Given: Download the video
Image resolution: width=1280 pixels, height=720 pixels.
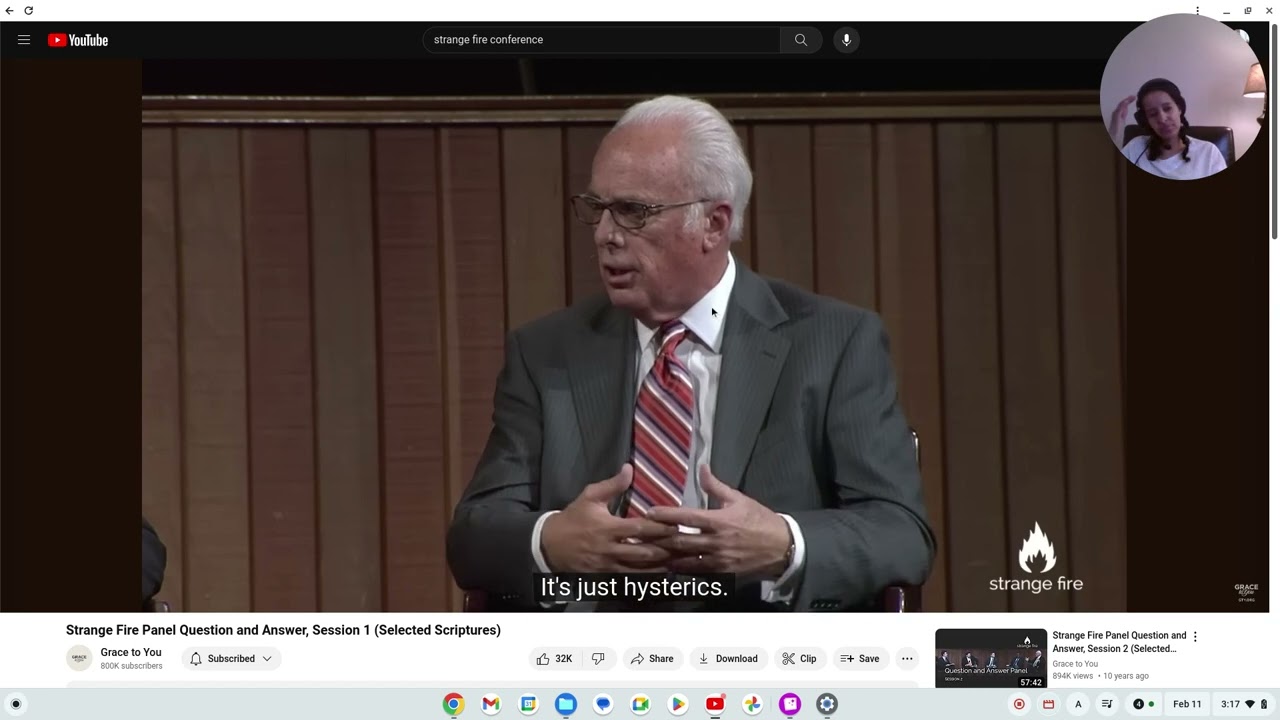Looking at the screenshot, I should pyautogui.click(x=728, y=659).
